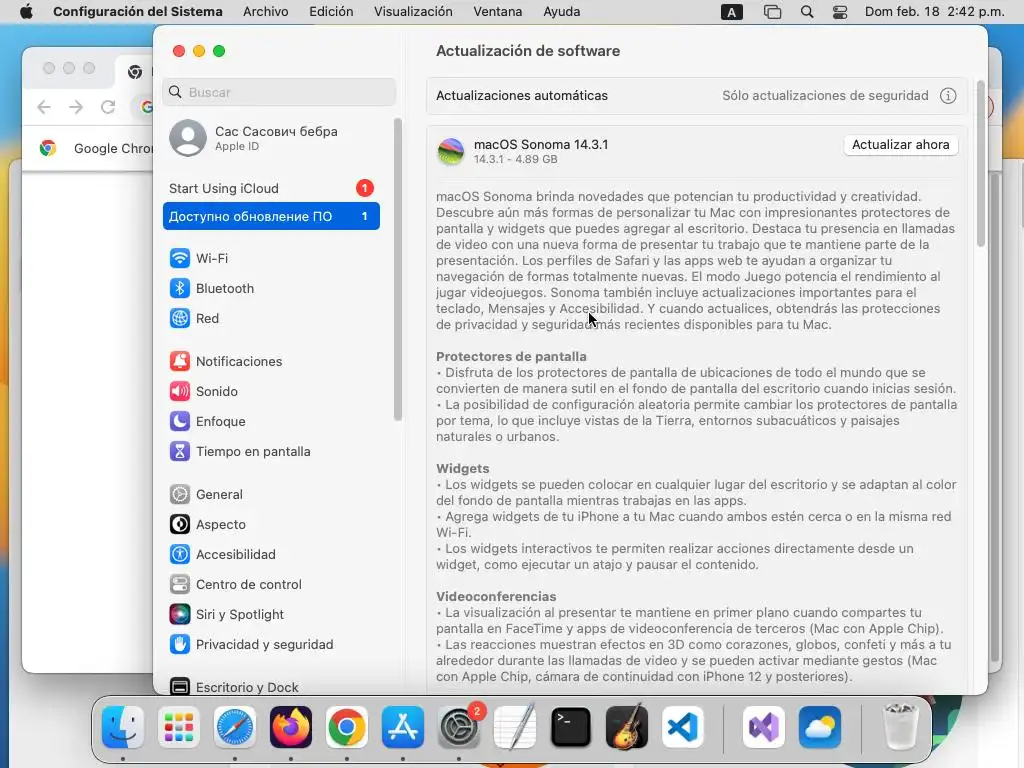Screen dimensions: 1024x768
Task: Click the update details scrollbar
Action: 980,165
